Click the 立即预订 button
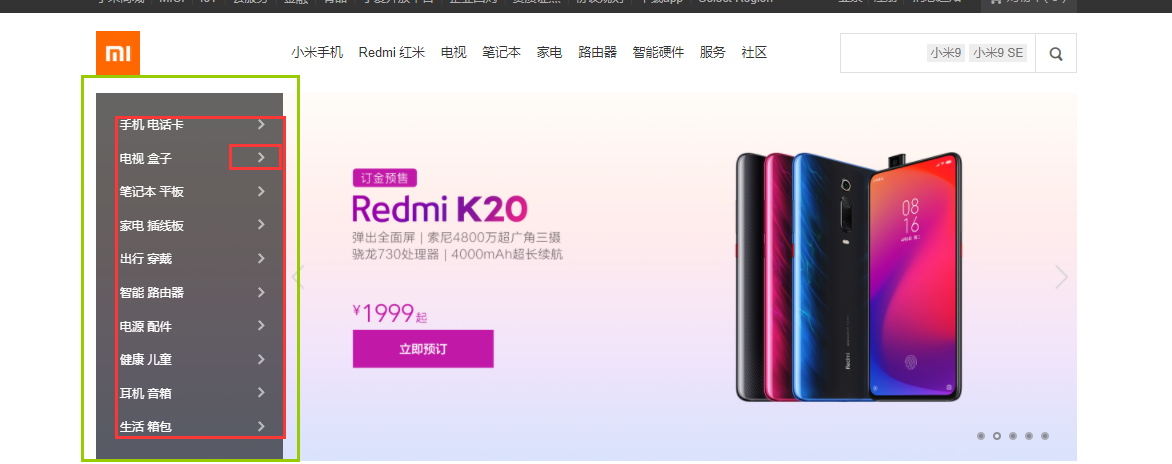Image resolution: width=1172 pixels, height=464 pixels. (423, 349)
